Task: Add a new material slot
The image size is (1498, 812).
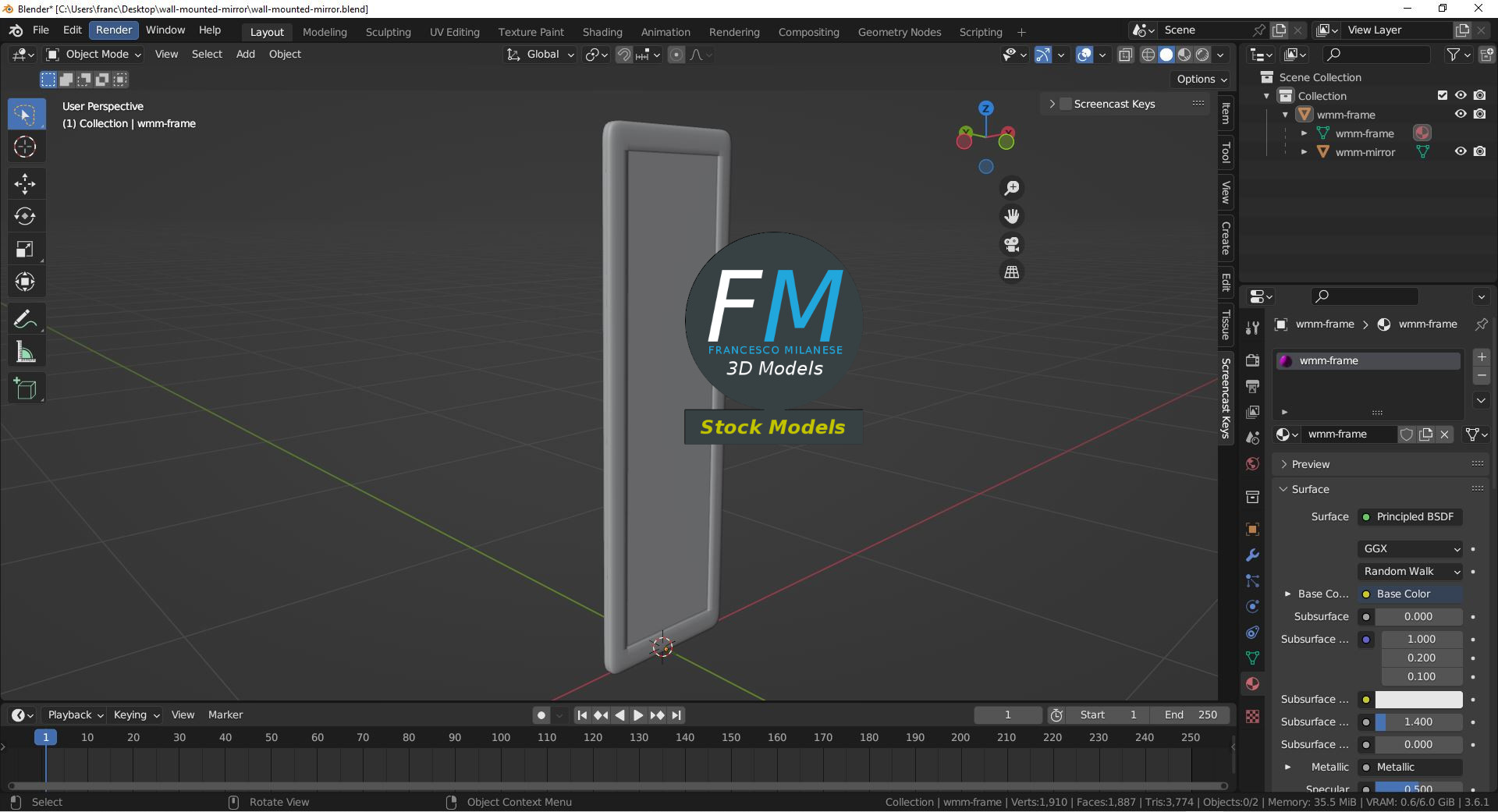Action: [x=1482, y=357]
